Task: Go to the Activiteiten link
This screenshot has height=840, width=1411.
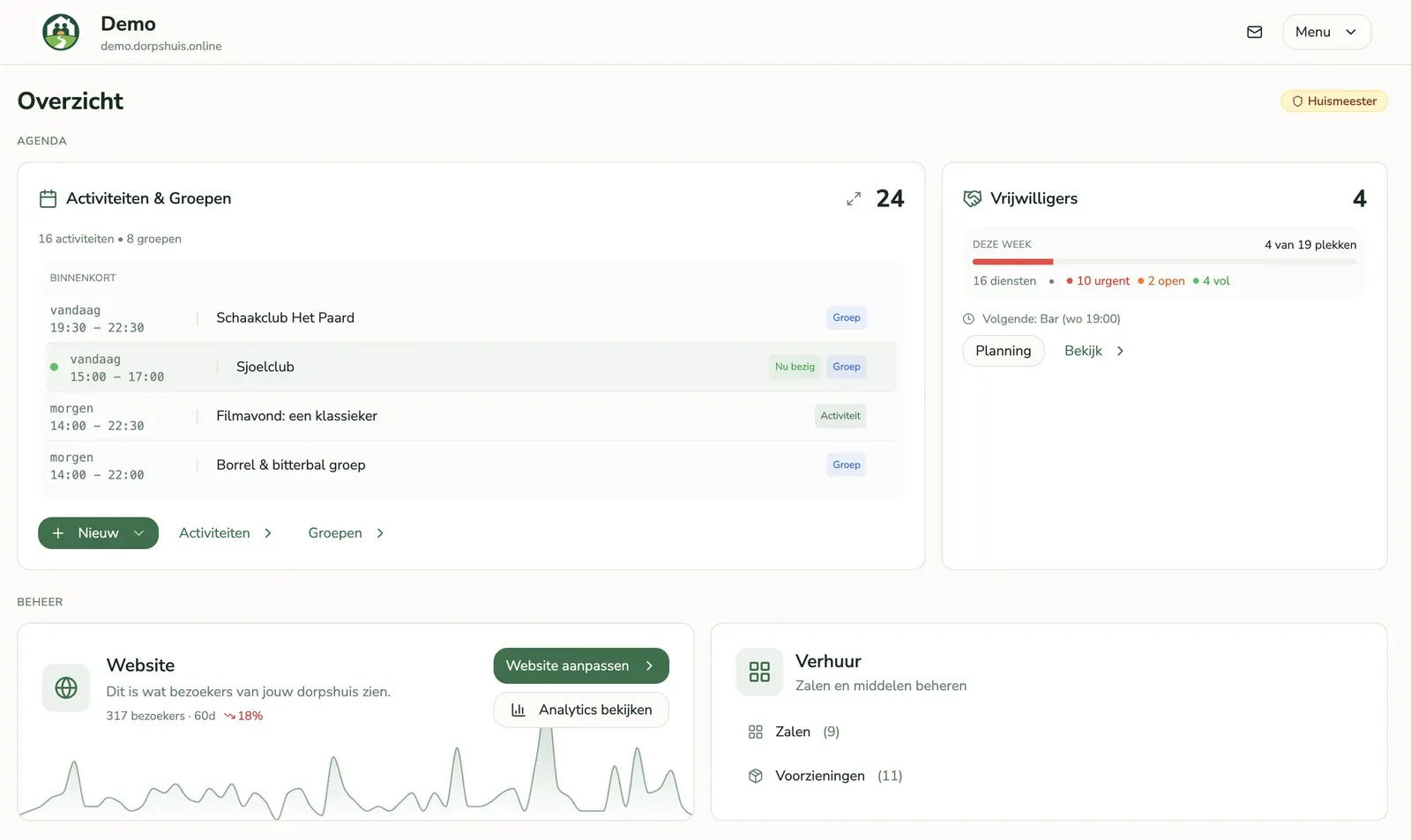Action: tap(214, 533)
